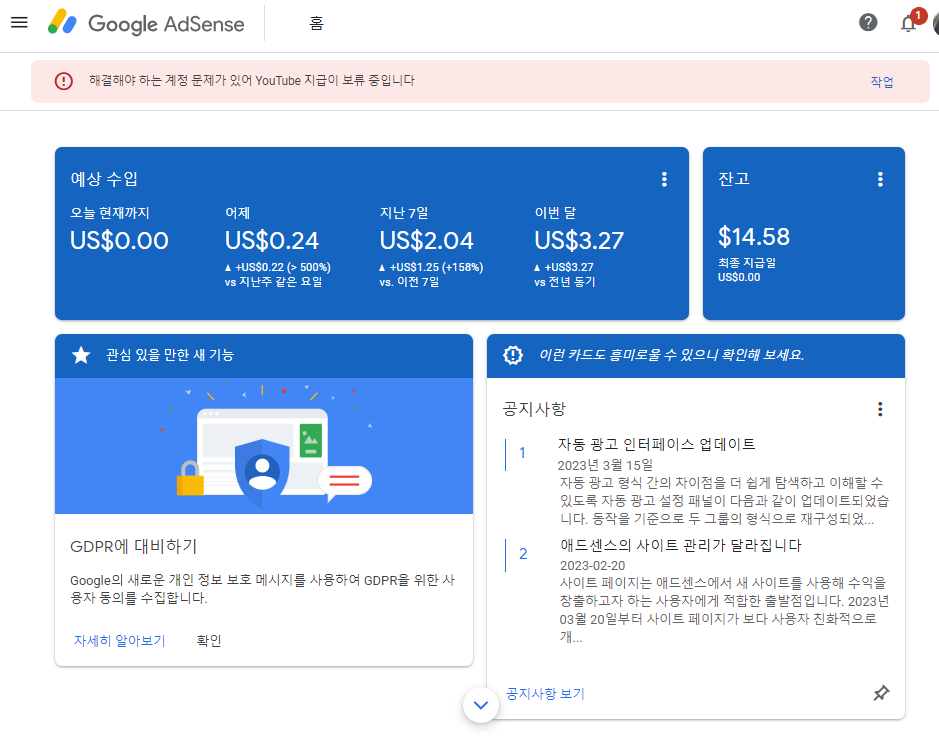
Task: Click 작업 link in the alert banner
Action: (882, 81)
